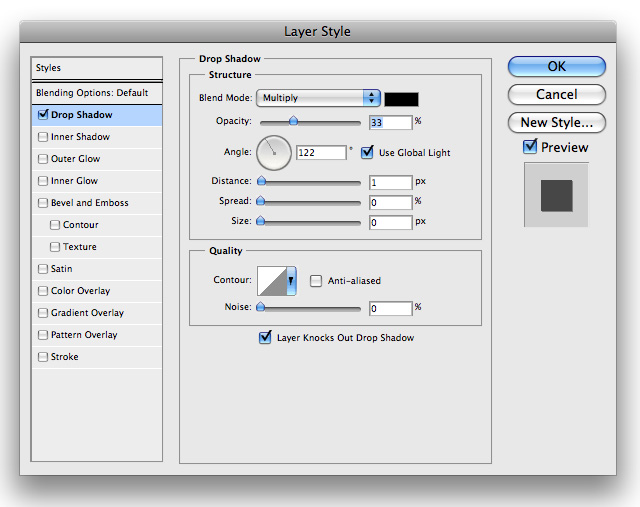Select the Styles header item
The height and width of the screenshot is (507, 640).
coord(97,68)
